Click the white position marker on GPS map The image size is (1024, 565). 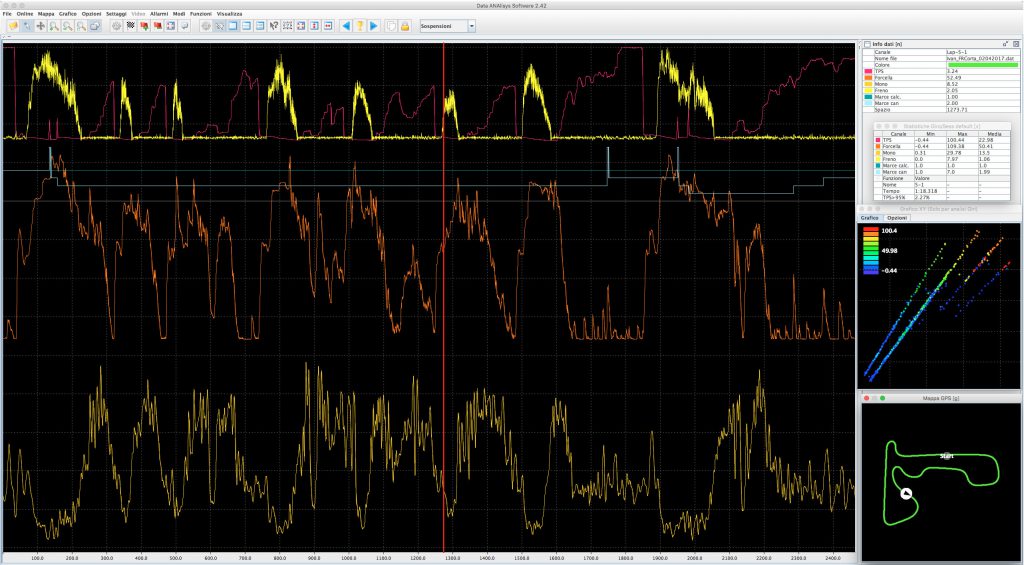(x=906, y=492)
